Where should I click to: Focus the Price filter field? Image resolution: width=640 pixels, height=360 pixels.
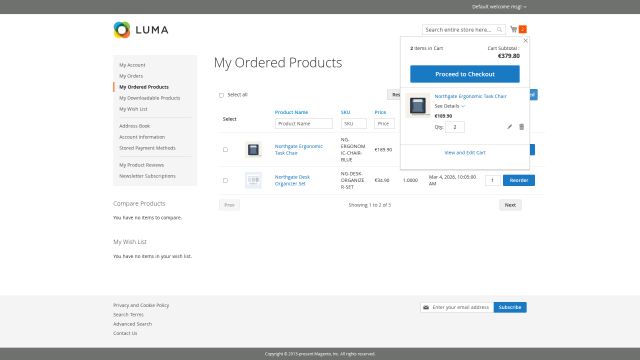[384, 124]
